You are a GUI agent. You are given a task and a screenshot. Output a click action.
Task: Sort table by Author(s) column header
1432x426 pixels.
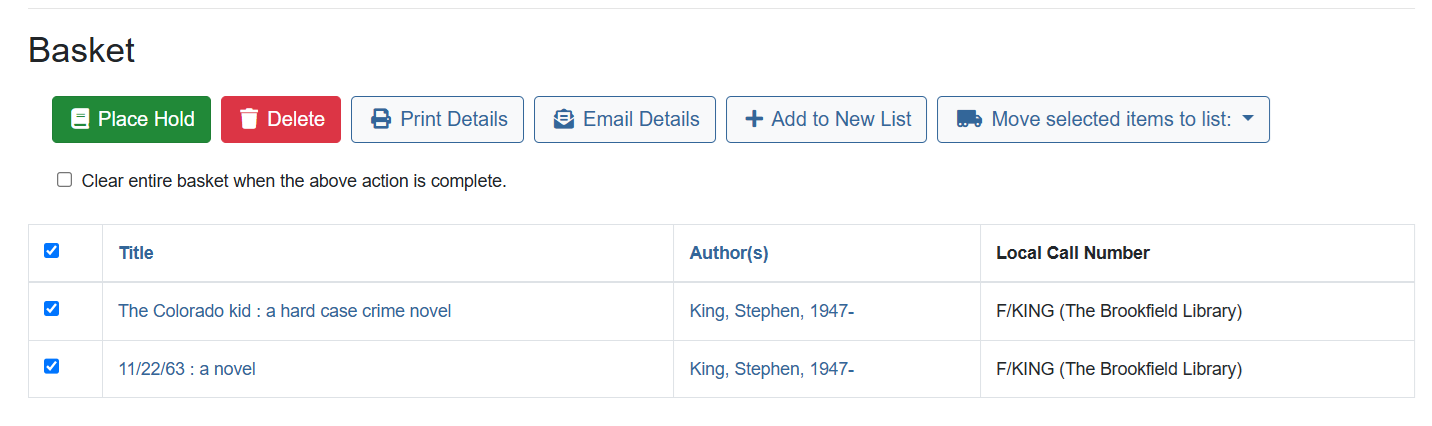tap(728, 253)
